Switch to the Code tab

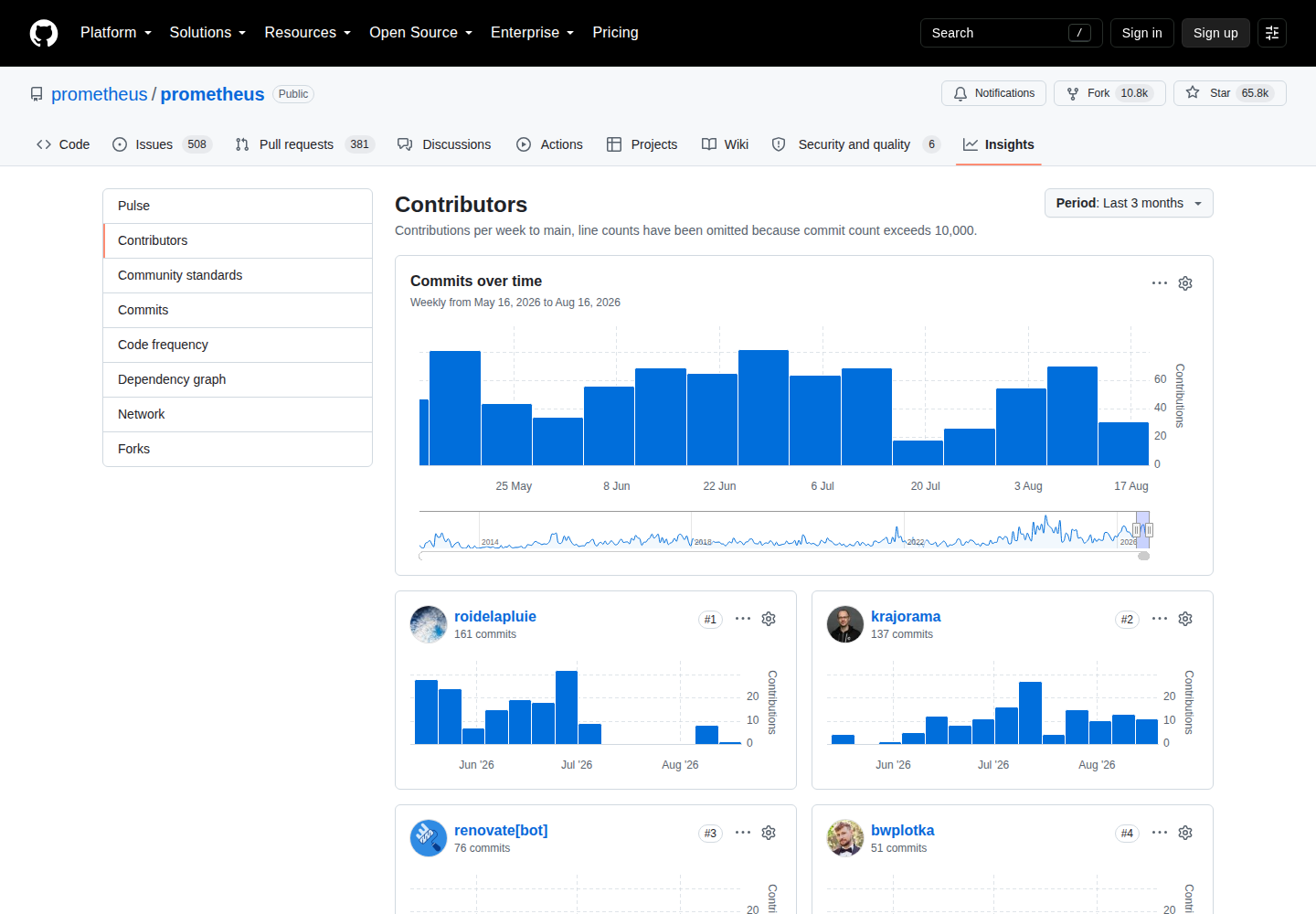click(63, 144)
